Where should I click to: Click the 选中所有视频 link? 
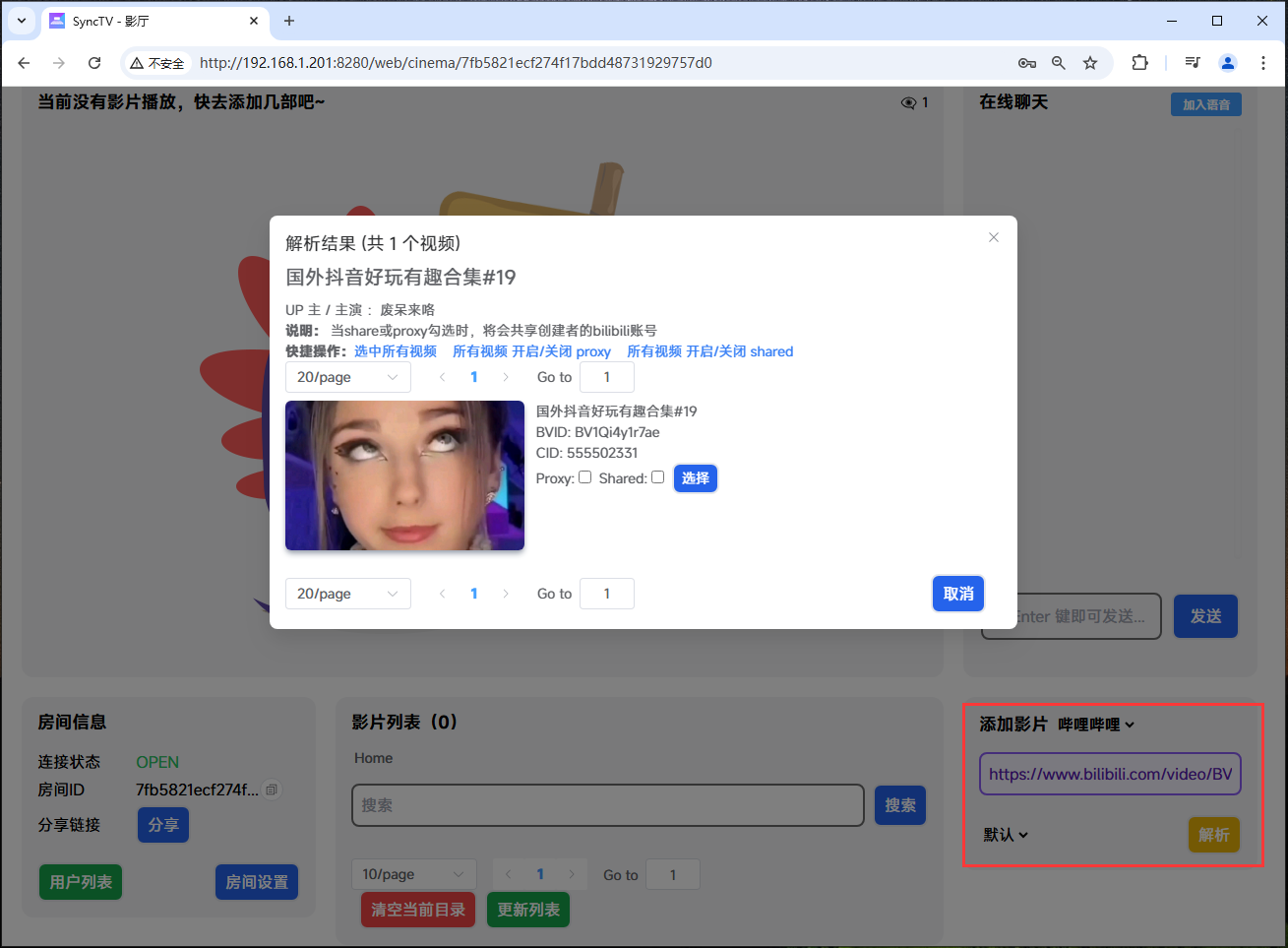[395, 350]
